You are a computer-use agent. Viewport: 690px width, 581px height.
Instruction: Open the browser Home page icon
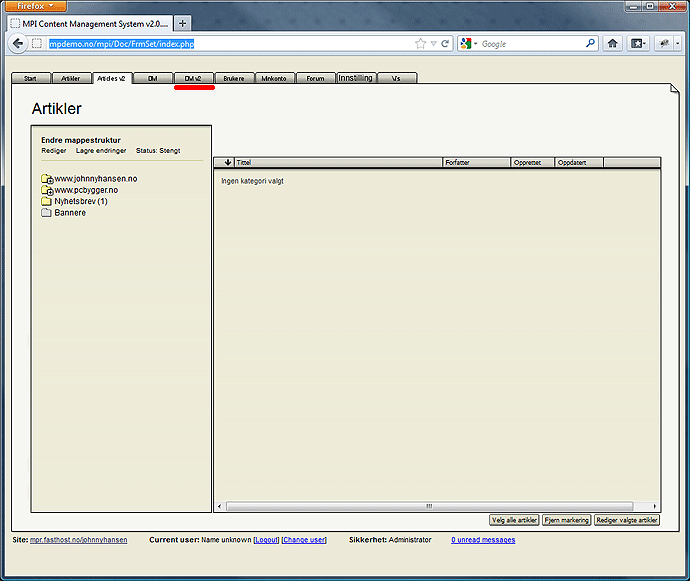612,43
